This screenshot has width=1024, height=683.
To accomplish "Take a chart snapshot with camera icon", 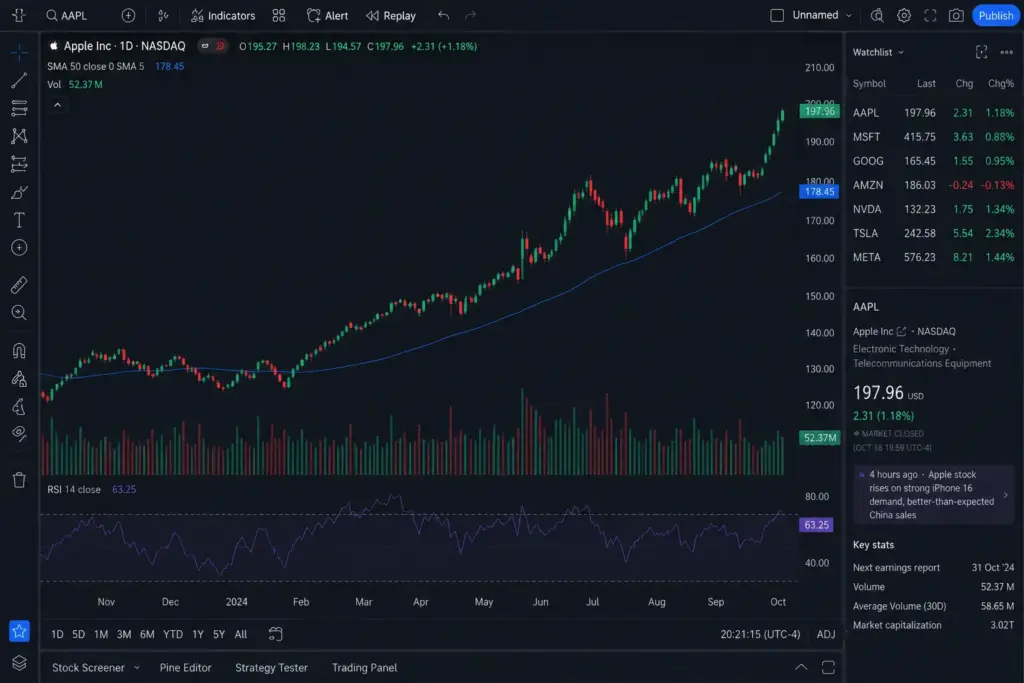I will pos(956,16).
